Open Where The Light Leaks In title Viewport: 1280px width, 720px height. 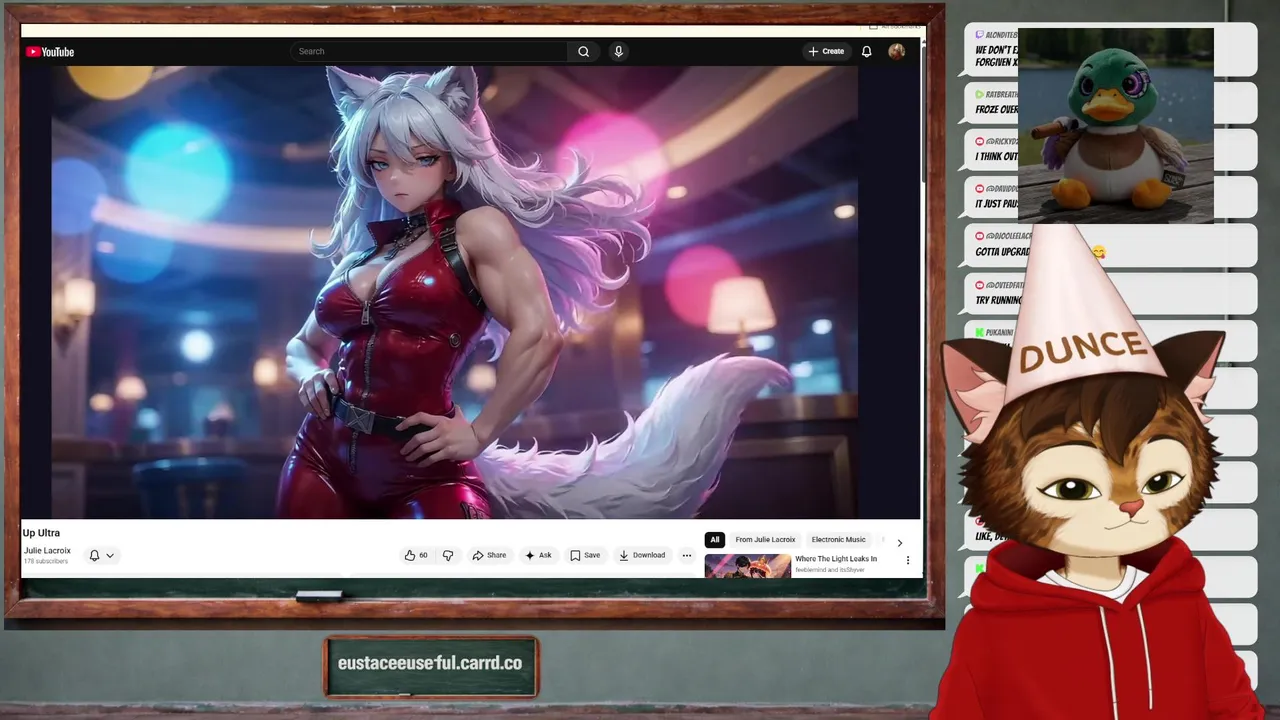coord(836,559)
